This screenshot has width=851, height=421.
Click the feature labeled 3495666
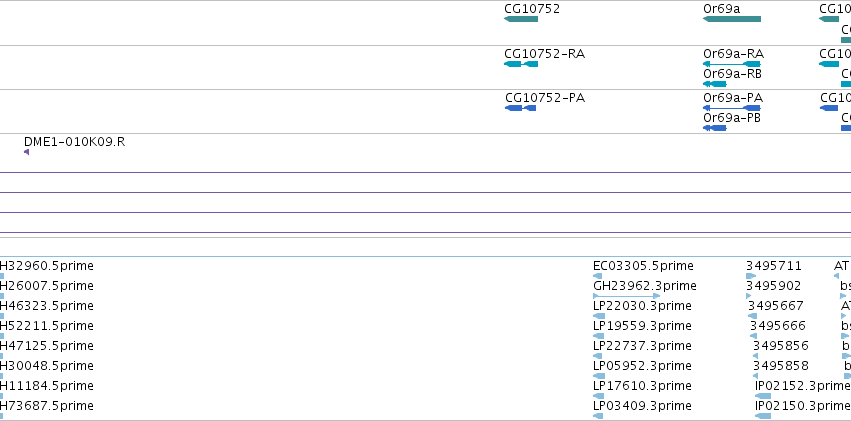click(778, 326)
